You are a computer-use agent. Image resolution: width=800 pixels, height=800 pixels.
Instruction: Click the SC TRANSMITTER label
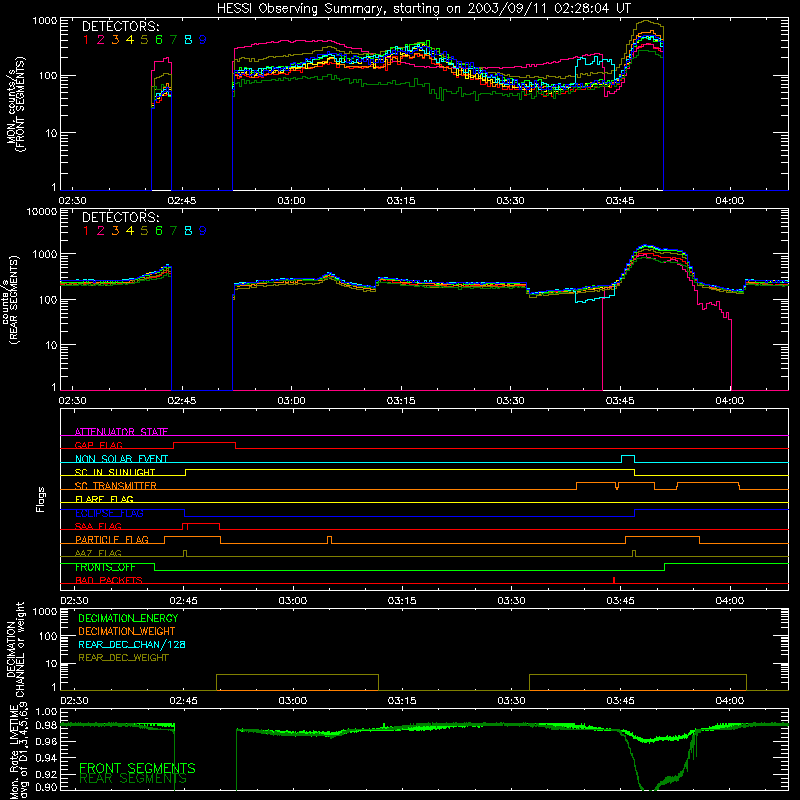116,486
